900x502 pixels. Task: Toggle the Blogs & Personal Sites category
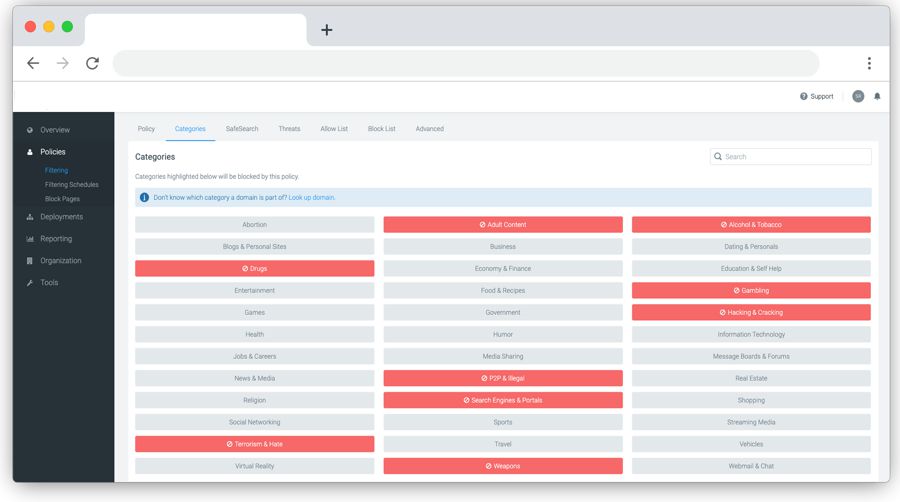click(x=254, y=247)
